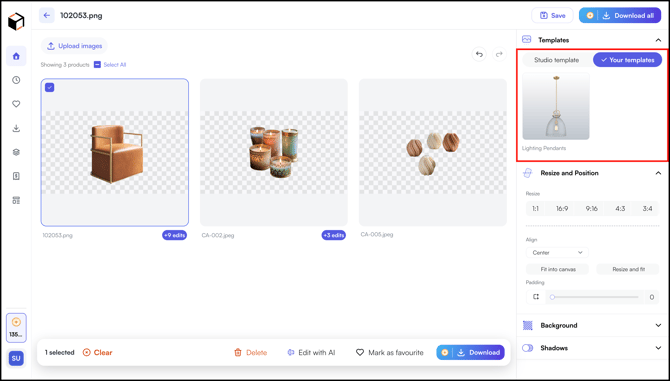The width and height of the screenshot is (670, 381).
Task: Click the Padding slider handle
Action: 552,297
